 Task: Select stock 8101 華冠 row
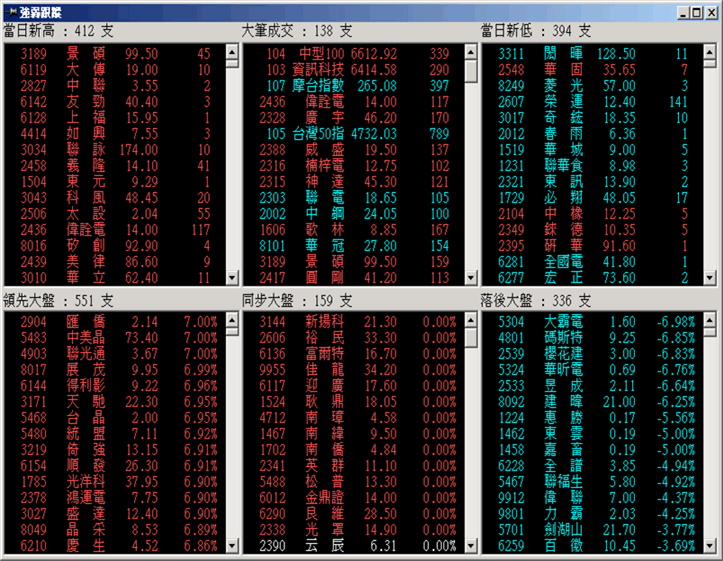(354, 246)
